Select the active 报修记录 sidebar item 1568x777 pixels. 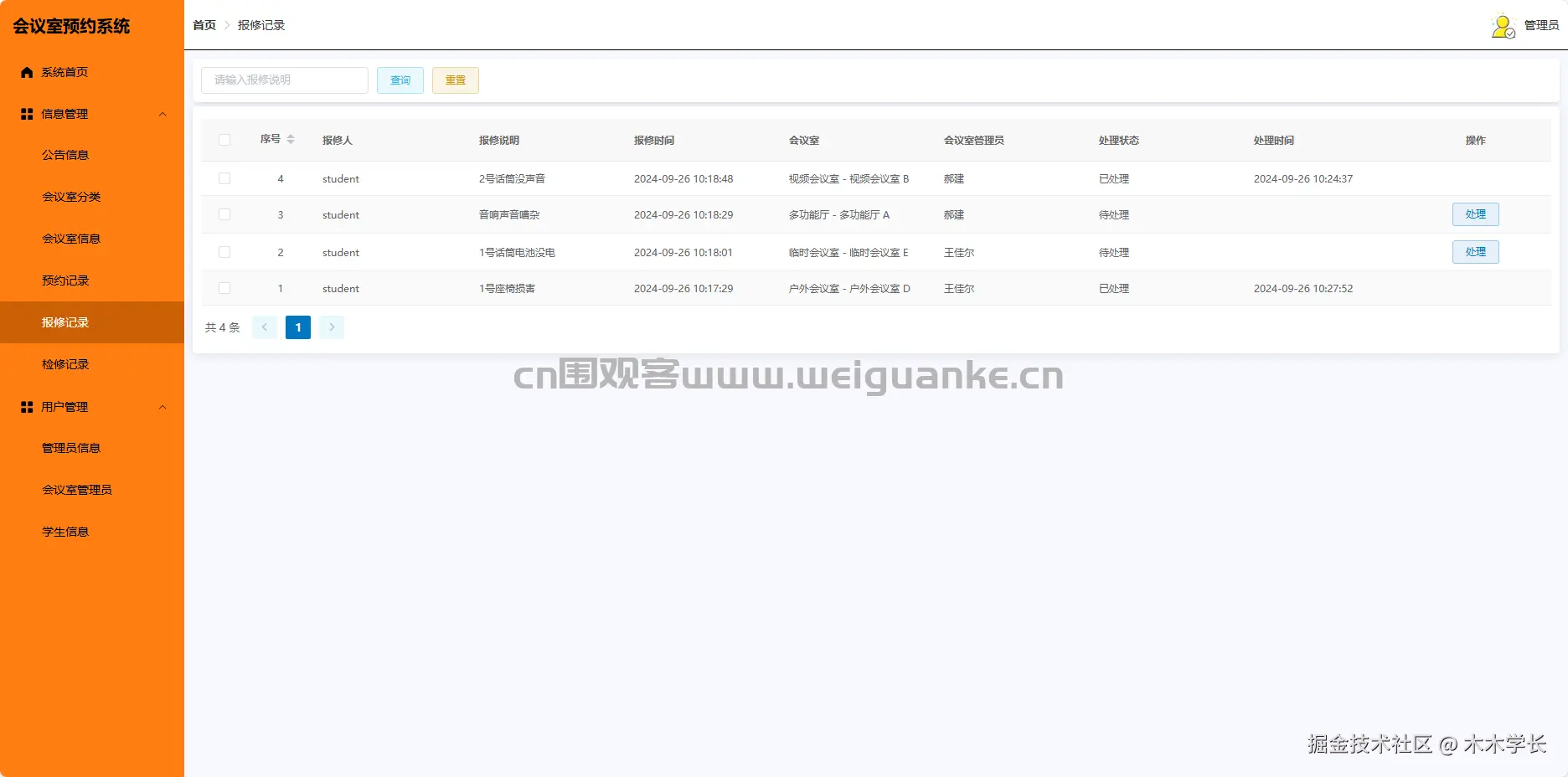[92, 322]
